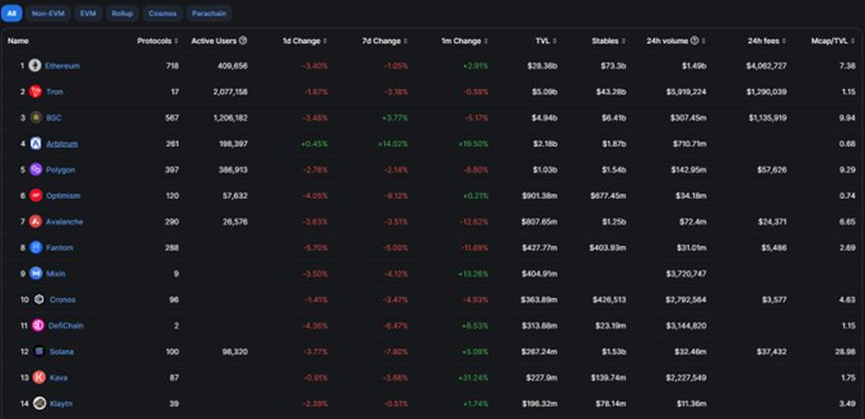Open the Cosmos category tab

[162, 15]
